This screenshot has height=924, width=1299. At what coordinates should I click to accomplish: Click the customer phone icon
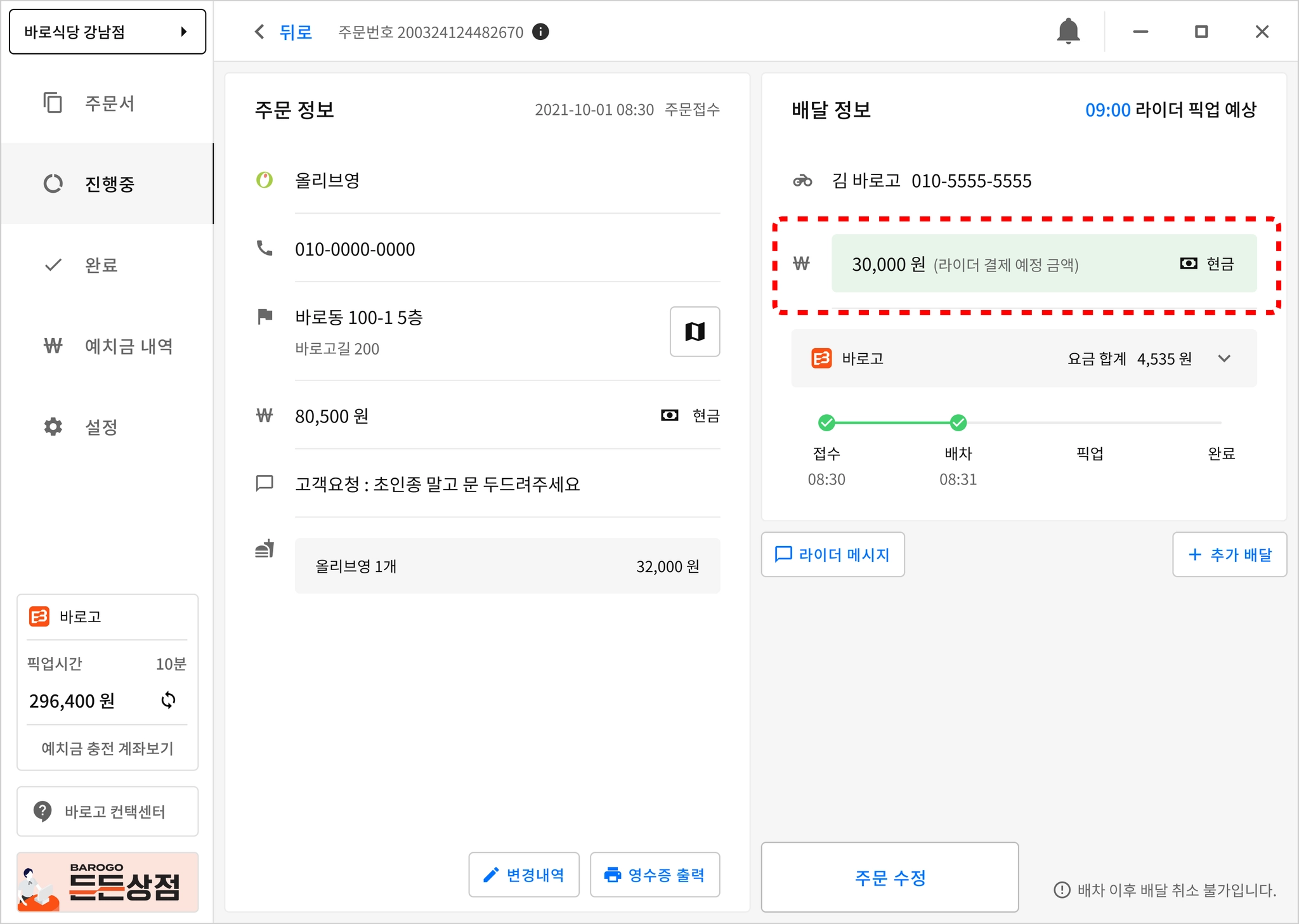coord(264,249)
